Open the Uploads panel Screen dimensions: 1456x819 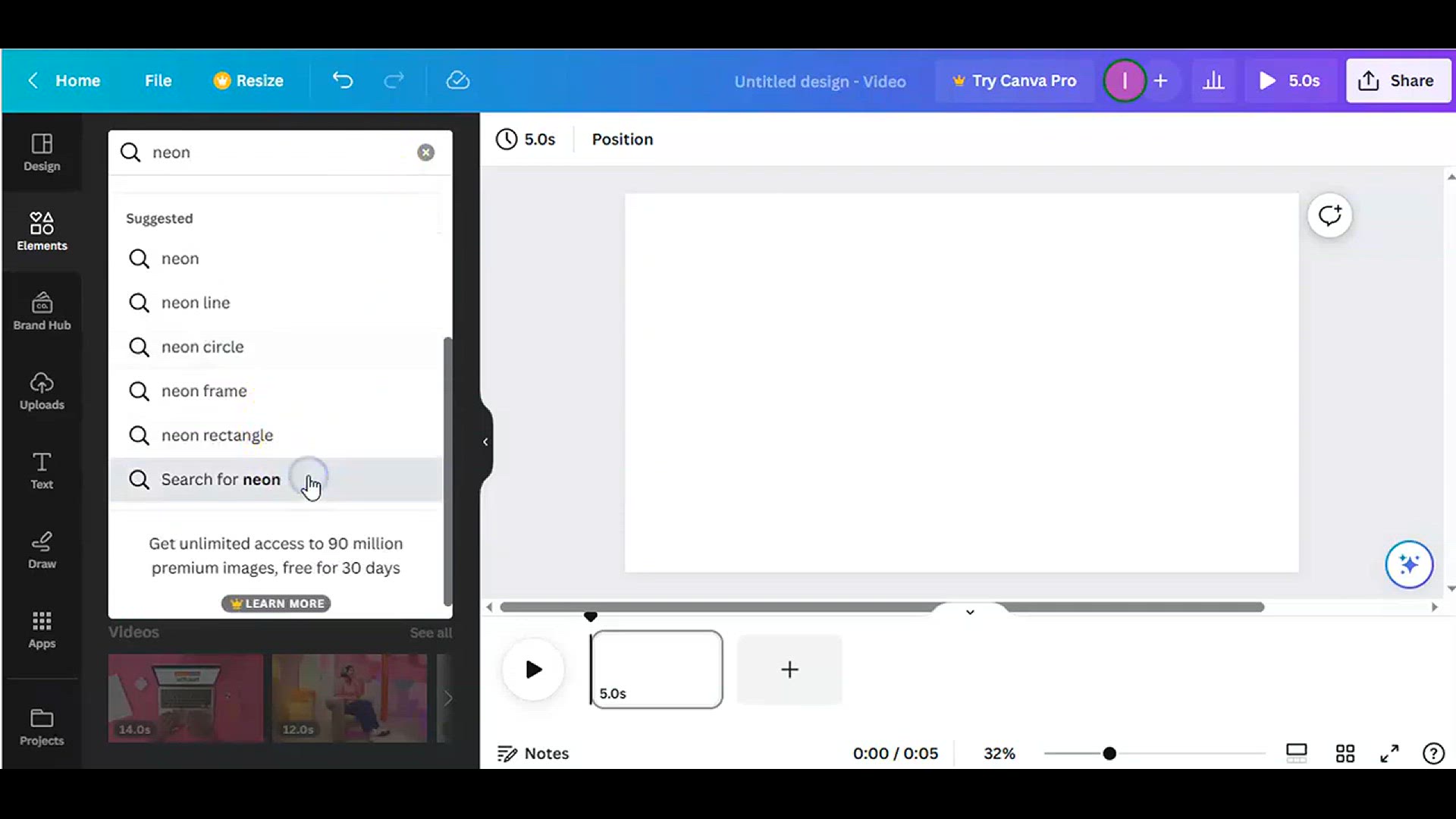click(42, 391)
